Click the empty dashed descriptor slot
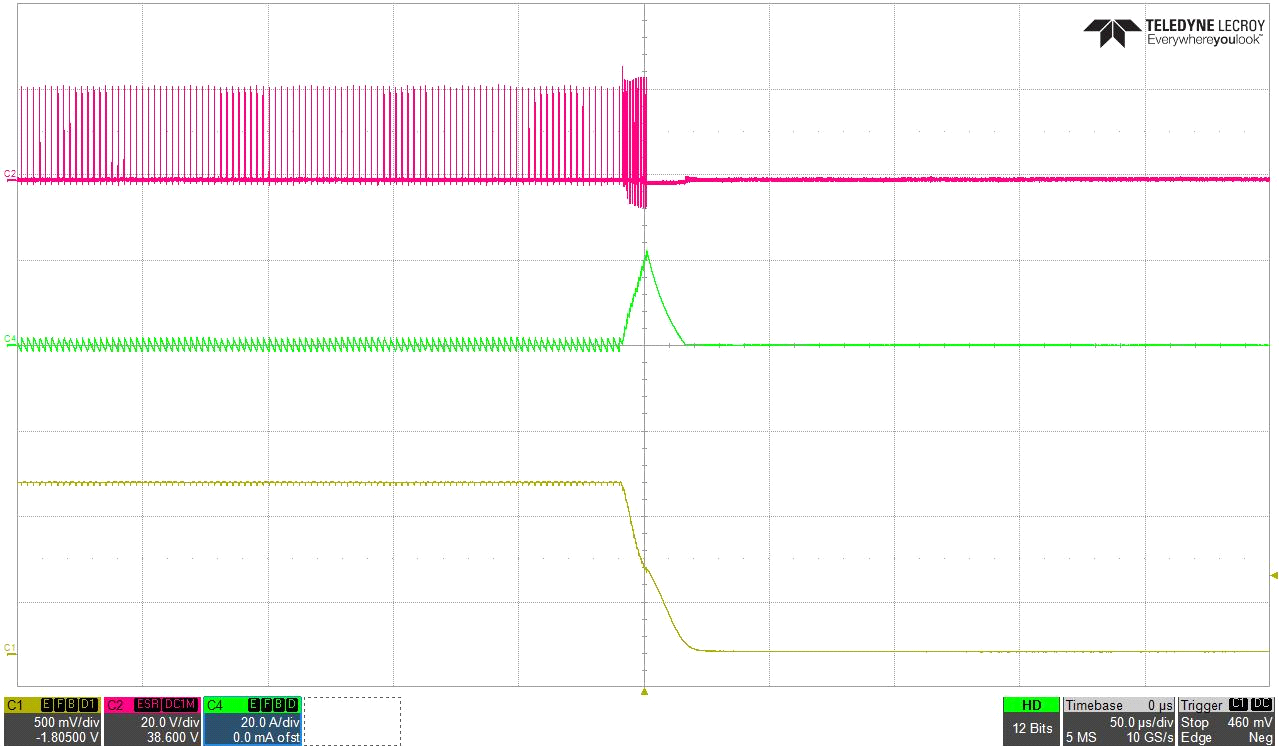Screen dimensions: 1279x746 (x=352, y=721)
